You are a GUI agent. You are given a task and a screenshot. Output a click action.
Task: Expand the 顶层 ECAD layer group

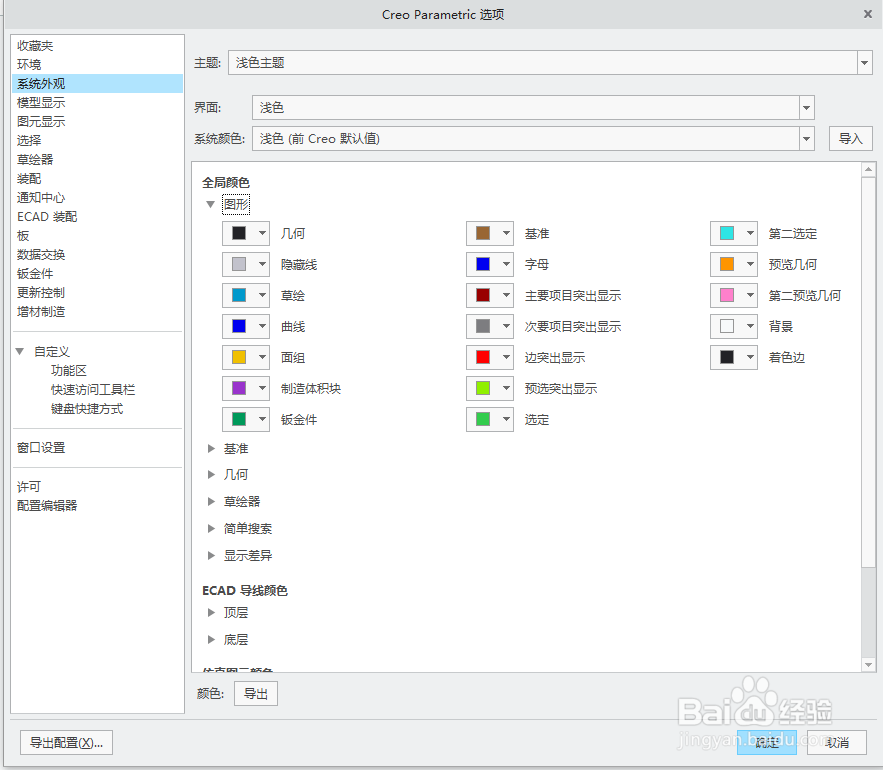tap(211, 612)
